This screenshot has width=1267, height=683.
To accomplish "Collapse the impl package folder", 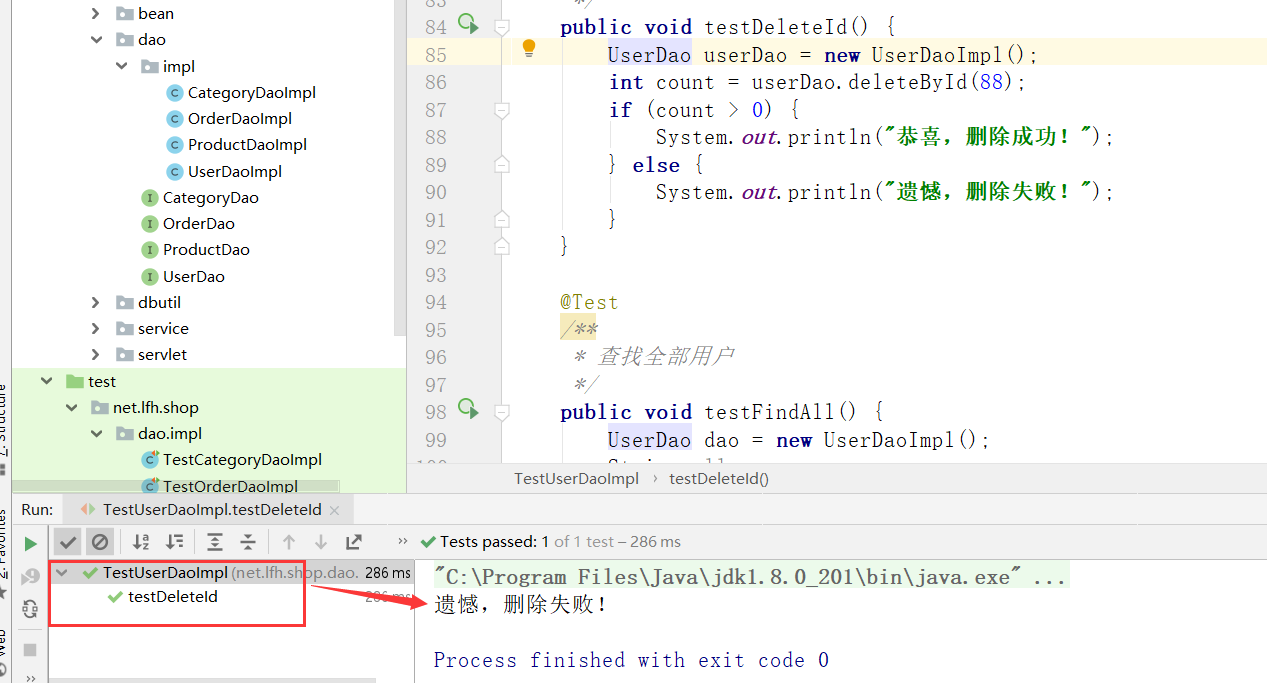I will [121, 66].
